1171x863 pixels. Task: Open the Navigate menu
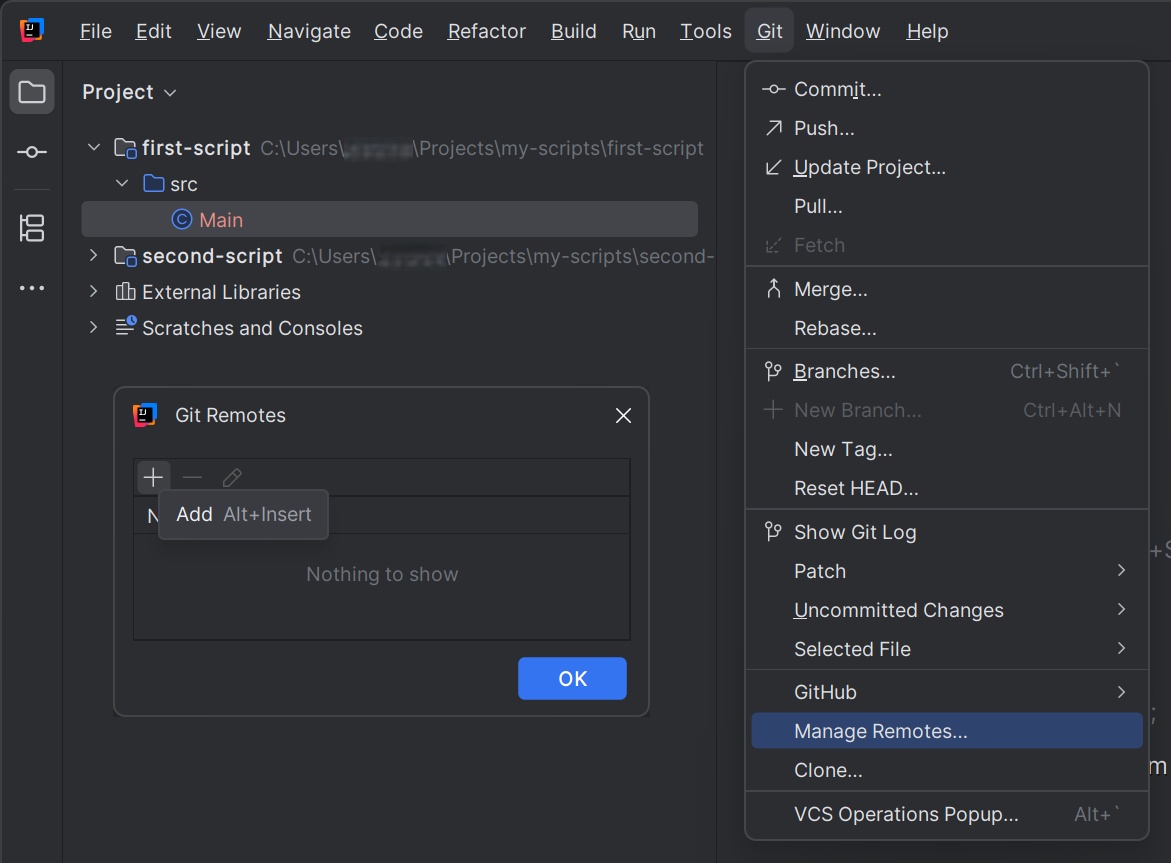pos(309,31)
